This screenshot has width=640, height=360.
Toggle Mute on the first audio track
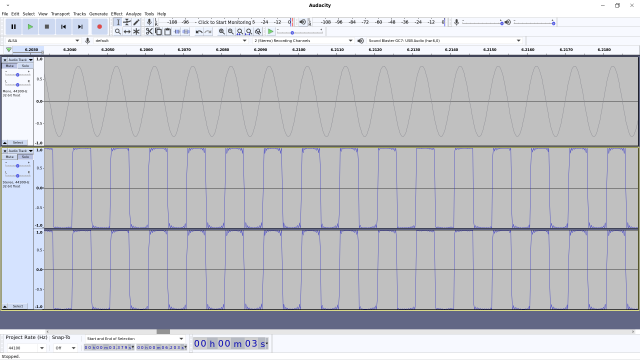[10, 66]
